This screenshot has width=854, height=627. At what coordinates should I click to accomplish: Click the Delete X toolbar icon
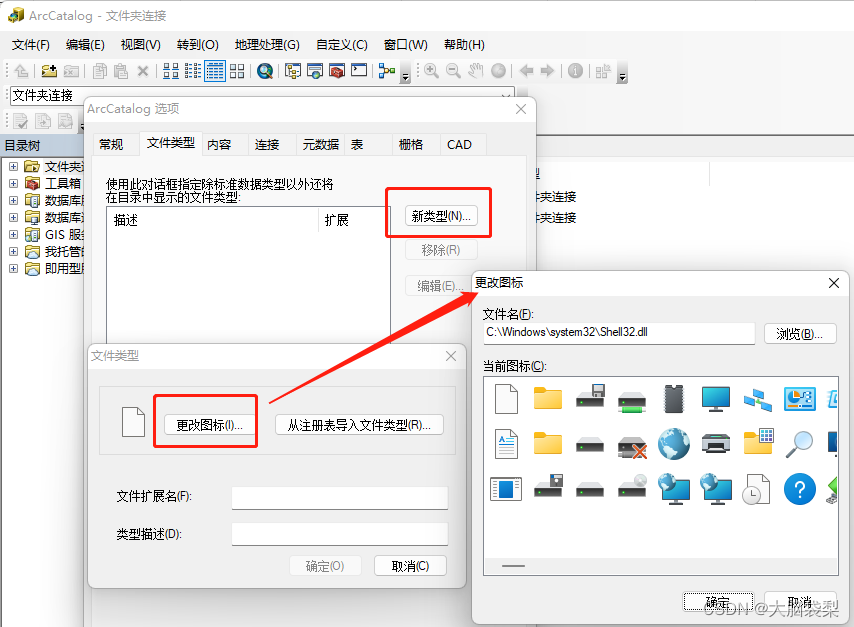coord(143,71)
